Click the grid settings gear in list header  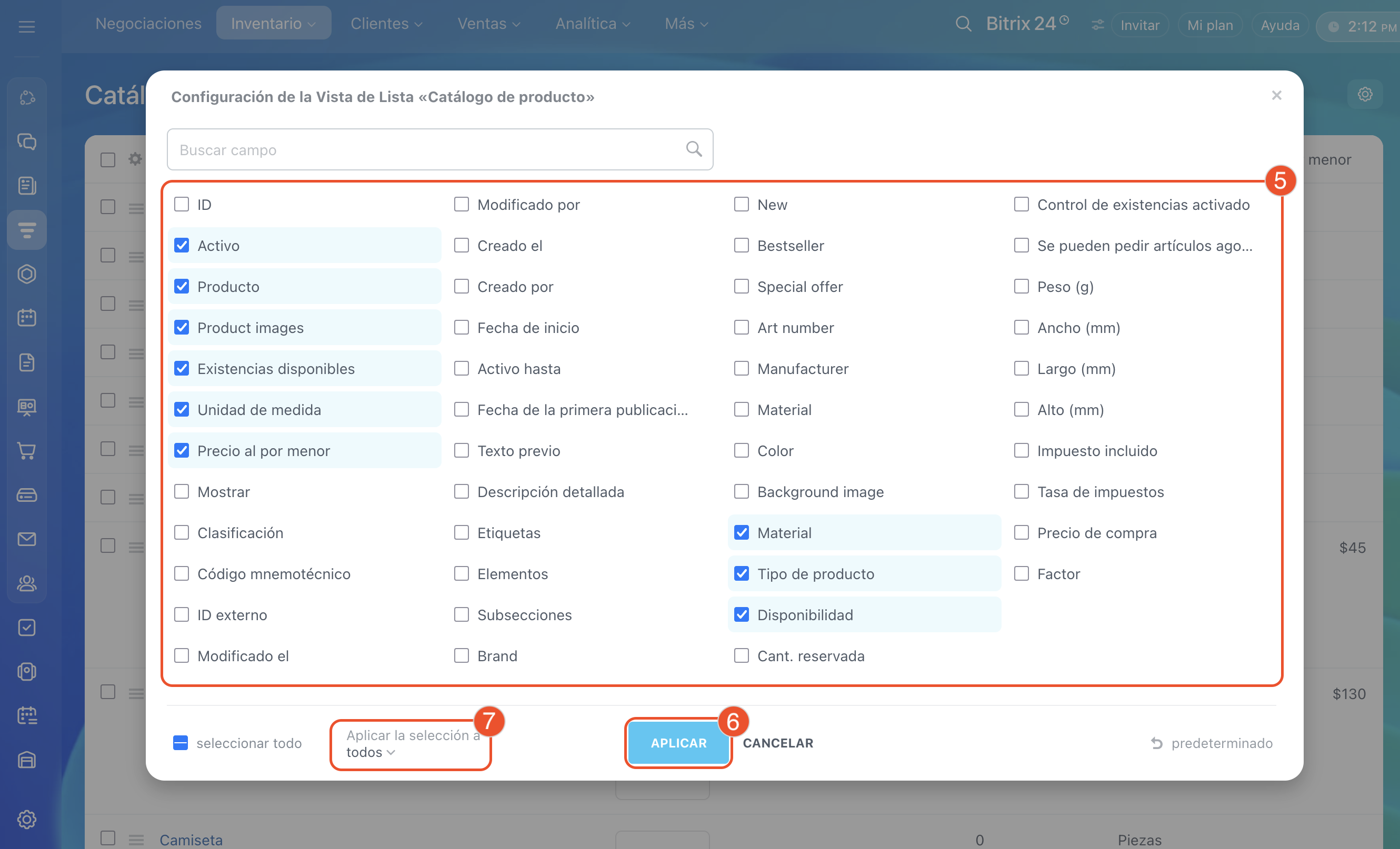(x=135, y=159)
